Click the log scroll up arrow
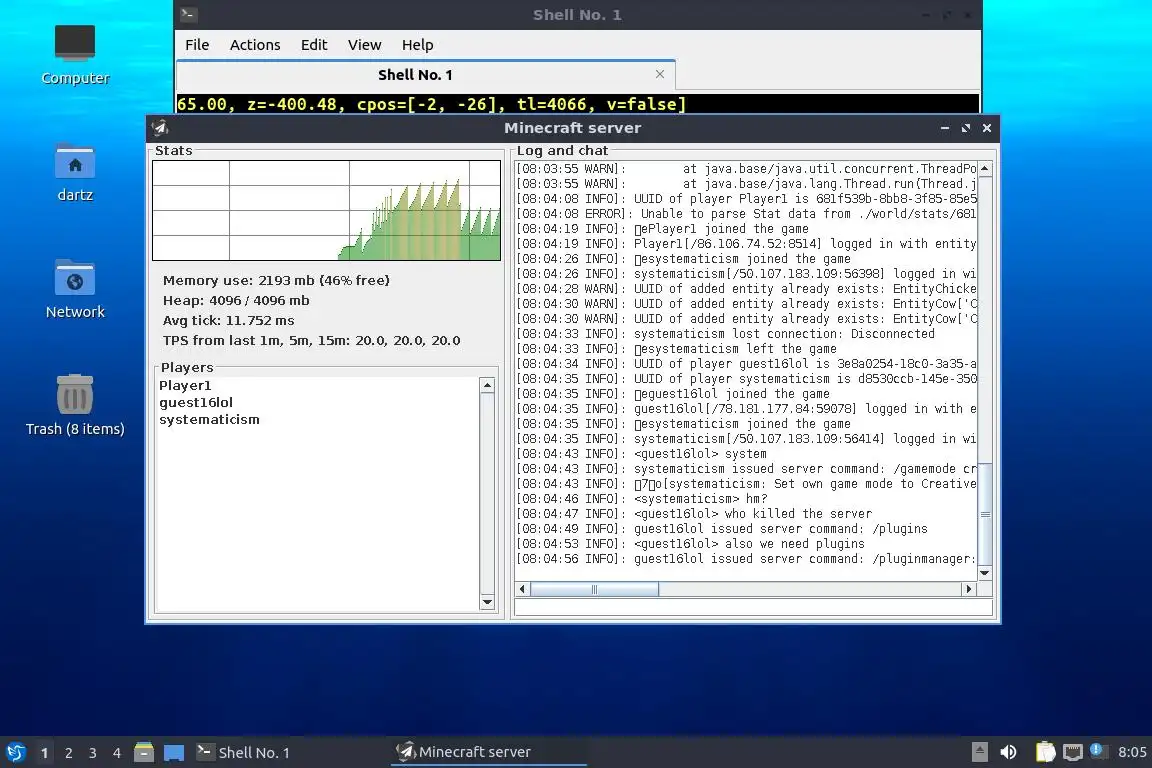 click(985, 168)
